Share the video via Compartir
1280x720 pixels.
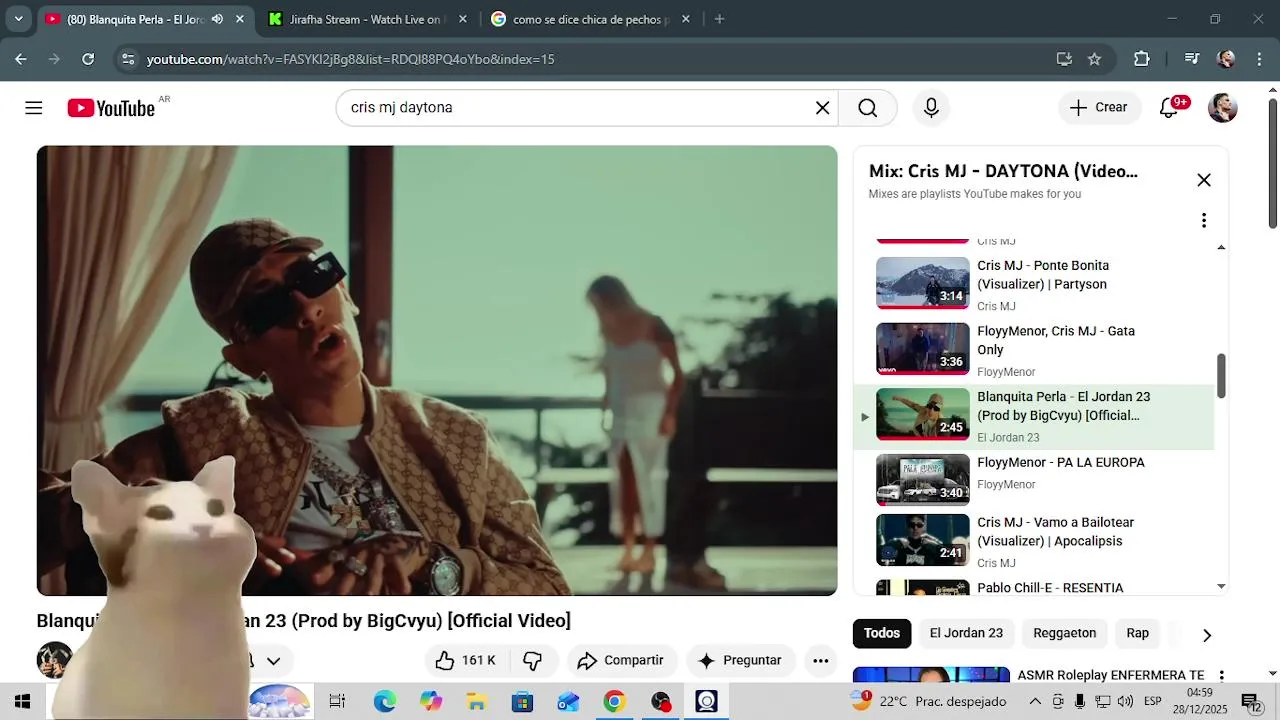[x=621, y=660]
